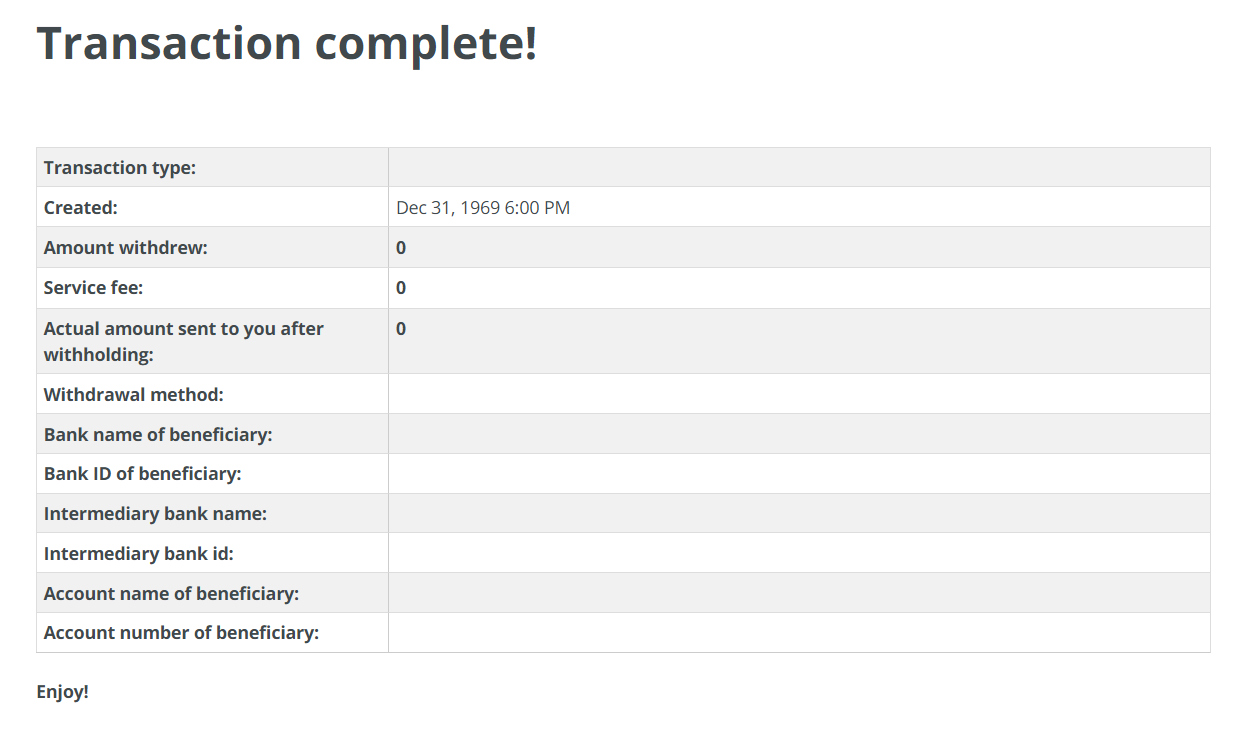Select the "Created:" row label

[81, 208]
